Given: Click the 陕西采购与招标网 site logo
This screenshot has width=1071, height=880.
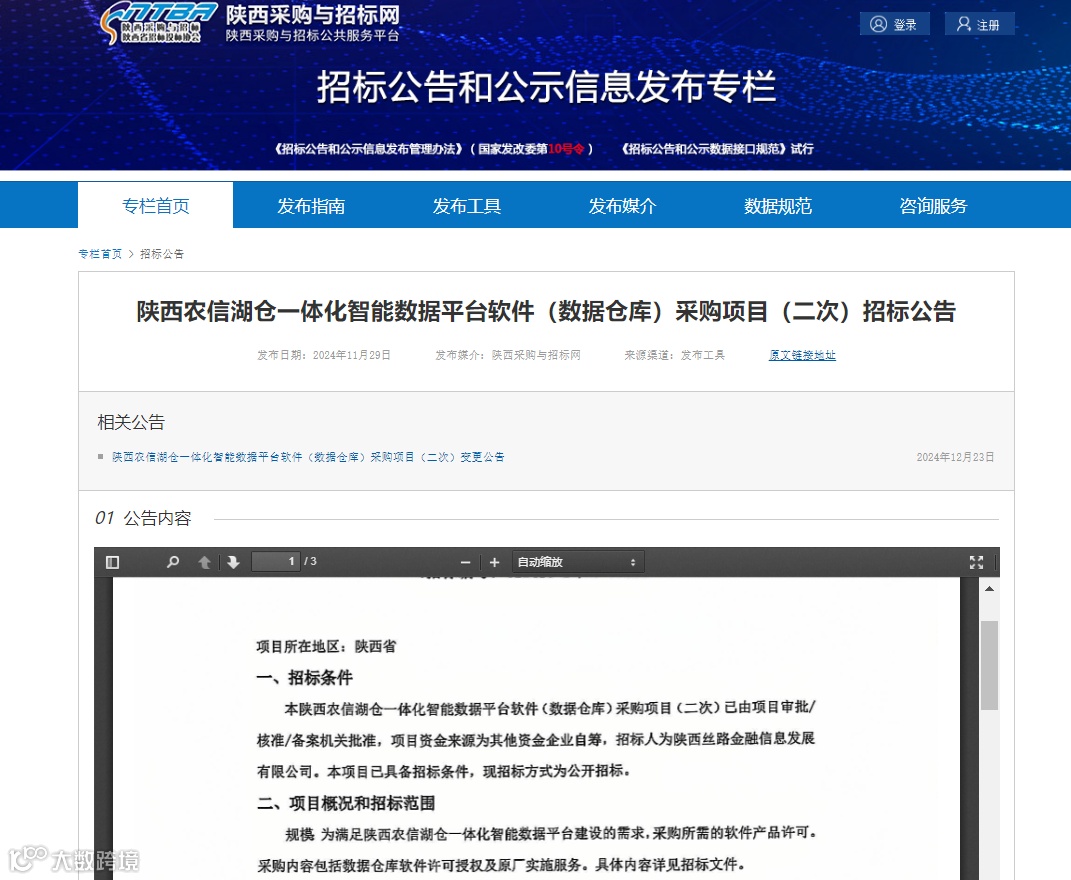Looking at the screenshot, I should point(250,23).
